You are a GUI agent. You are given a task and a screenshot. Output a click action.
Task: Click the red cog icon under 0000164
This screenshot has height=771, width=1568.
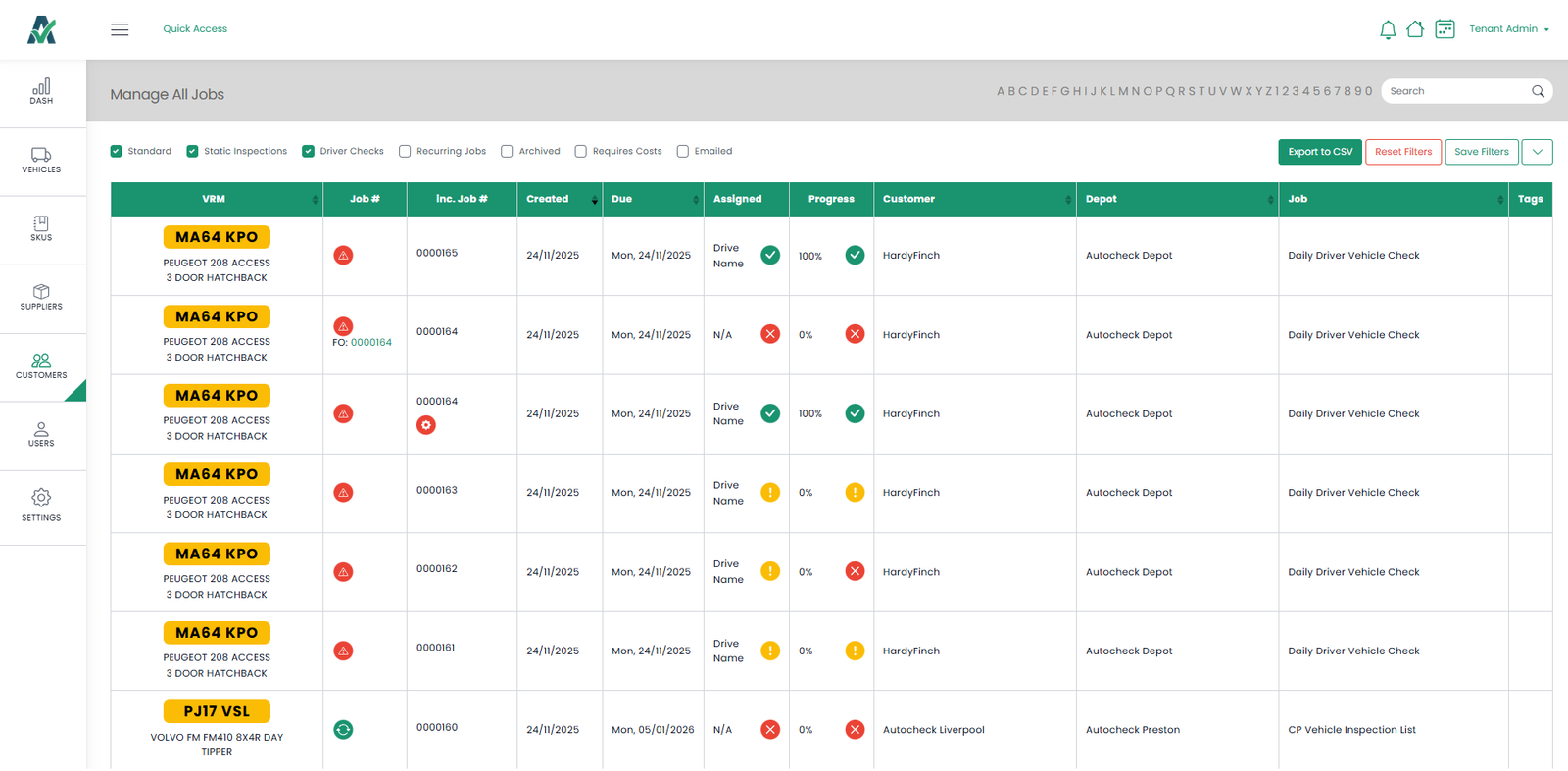click(426, 425)
